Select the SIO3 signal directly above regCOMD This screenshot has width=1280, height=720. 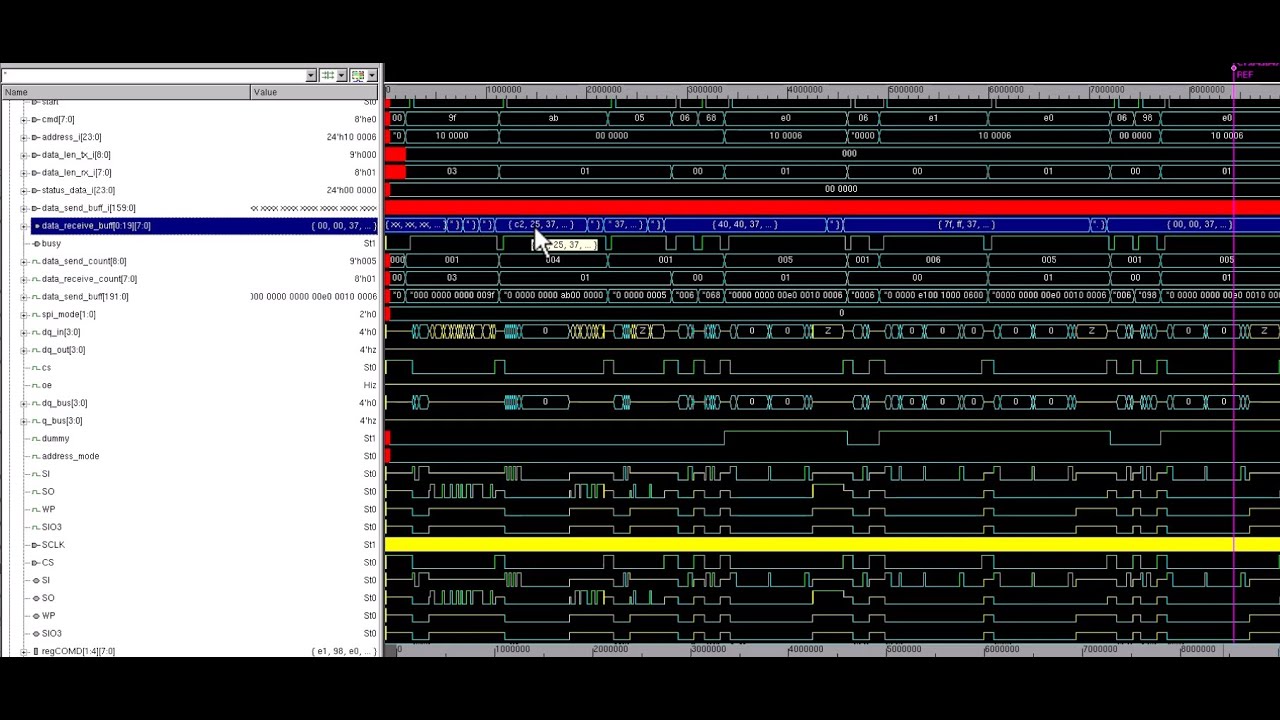tap(51, 633)
